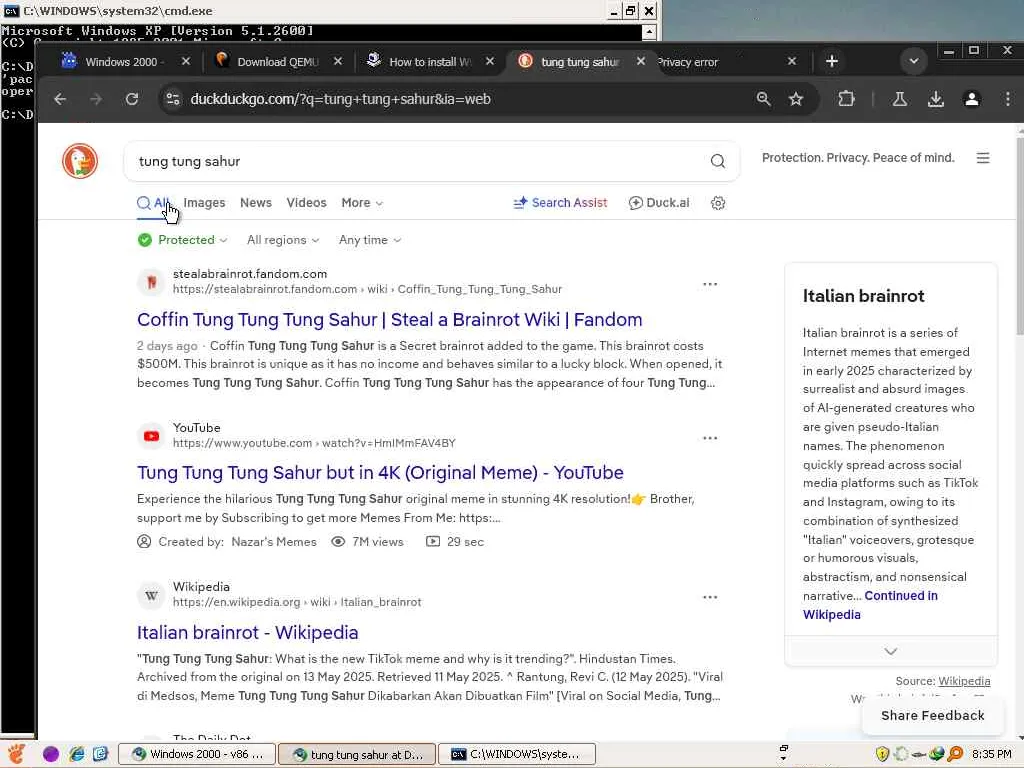The width and height of the screenshot is (1024, 768).
Task: Expand the More search categories dropdown
Action: click(x=362, y=203)
